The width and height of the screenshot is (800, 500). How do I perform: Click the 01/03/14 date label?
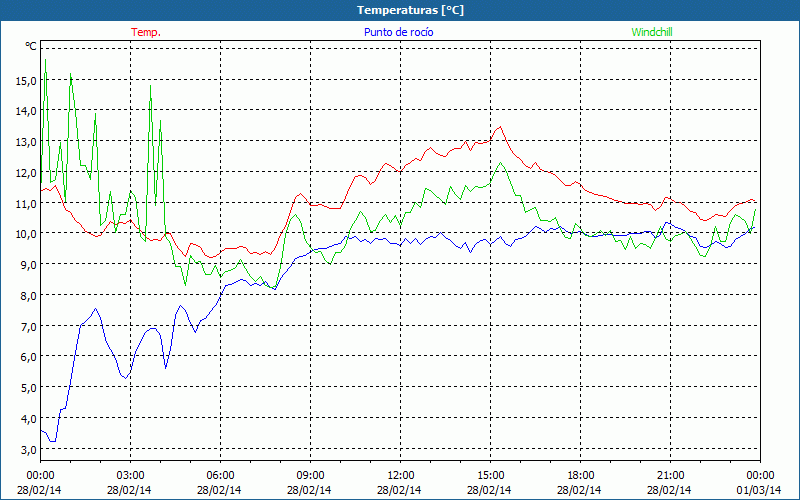(x=759, y=490)
